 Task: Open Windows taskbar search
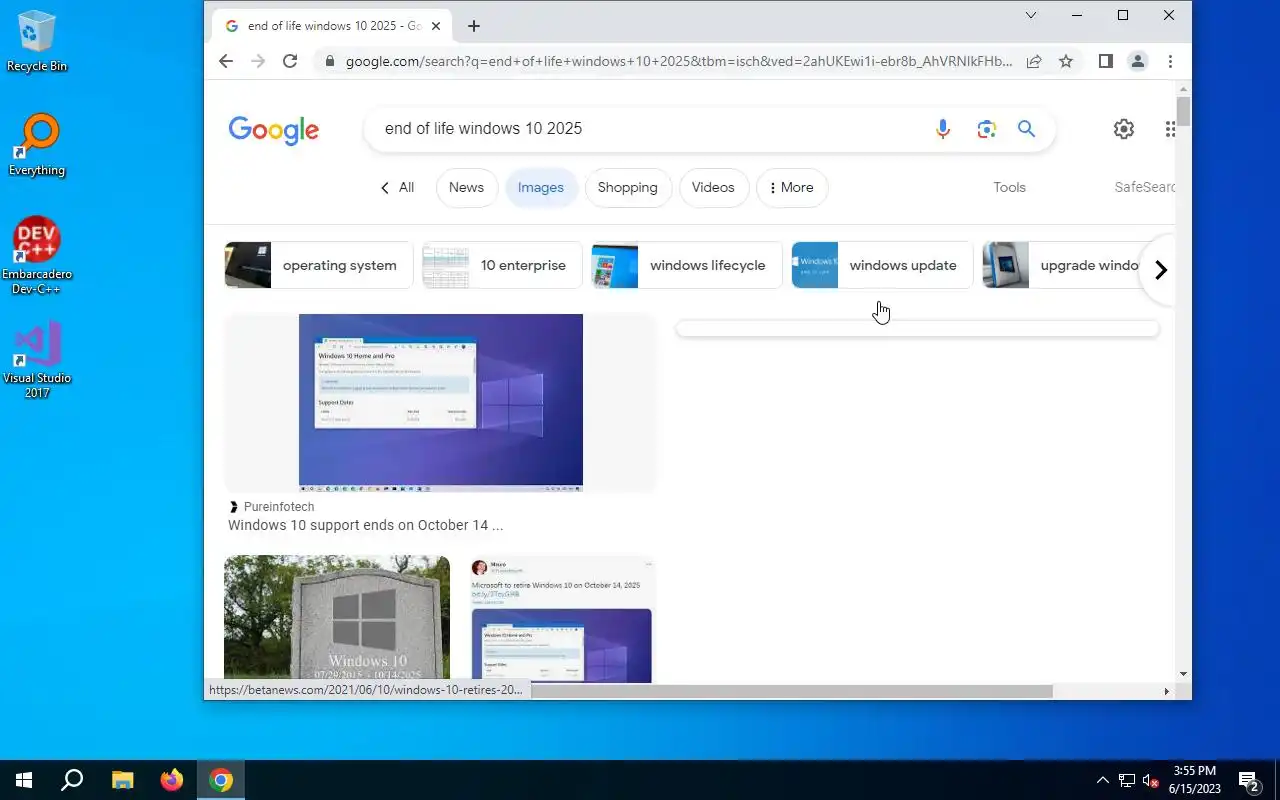72,780
